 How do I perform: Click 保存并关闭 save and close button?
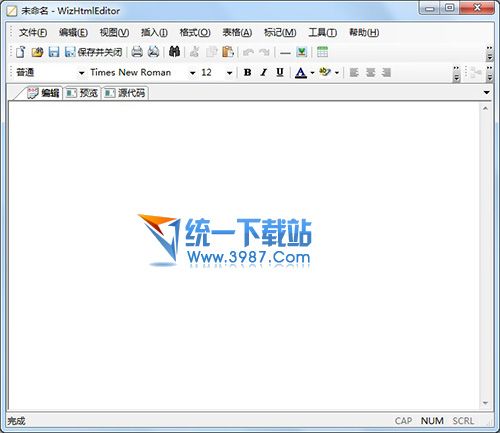click(94, 52)
